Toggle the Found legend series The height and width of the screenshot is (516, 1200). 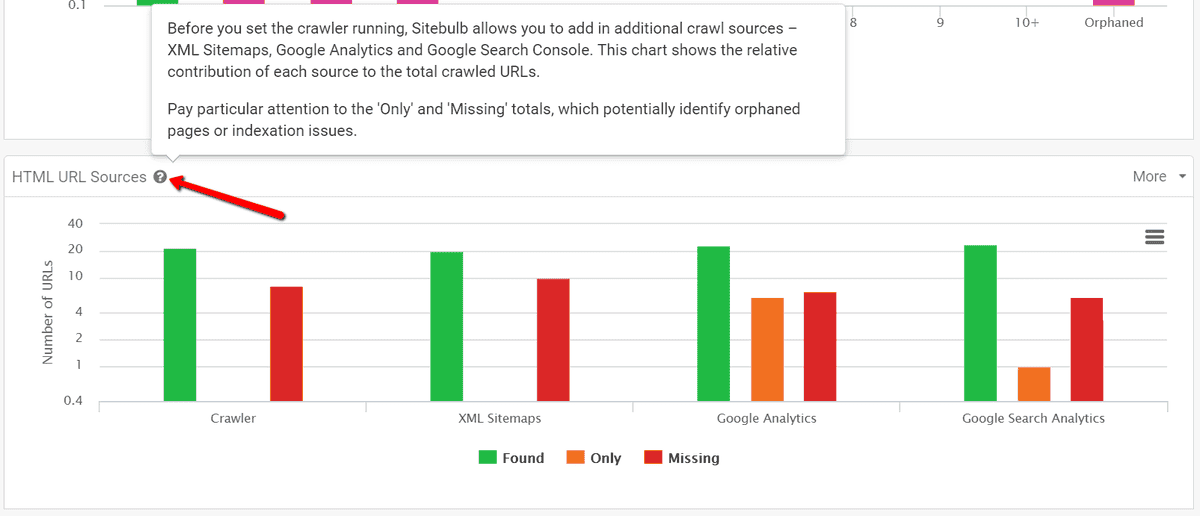pyautogui.click(x=511, y=458)
